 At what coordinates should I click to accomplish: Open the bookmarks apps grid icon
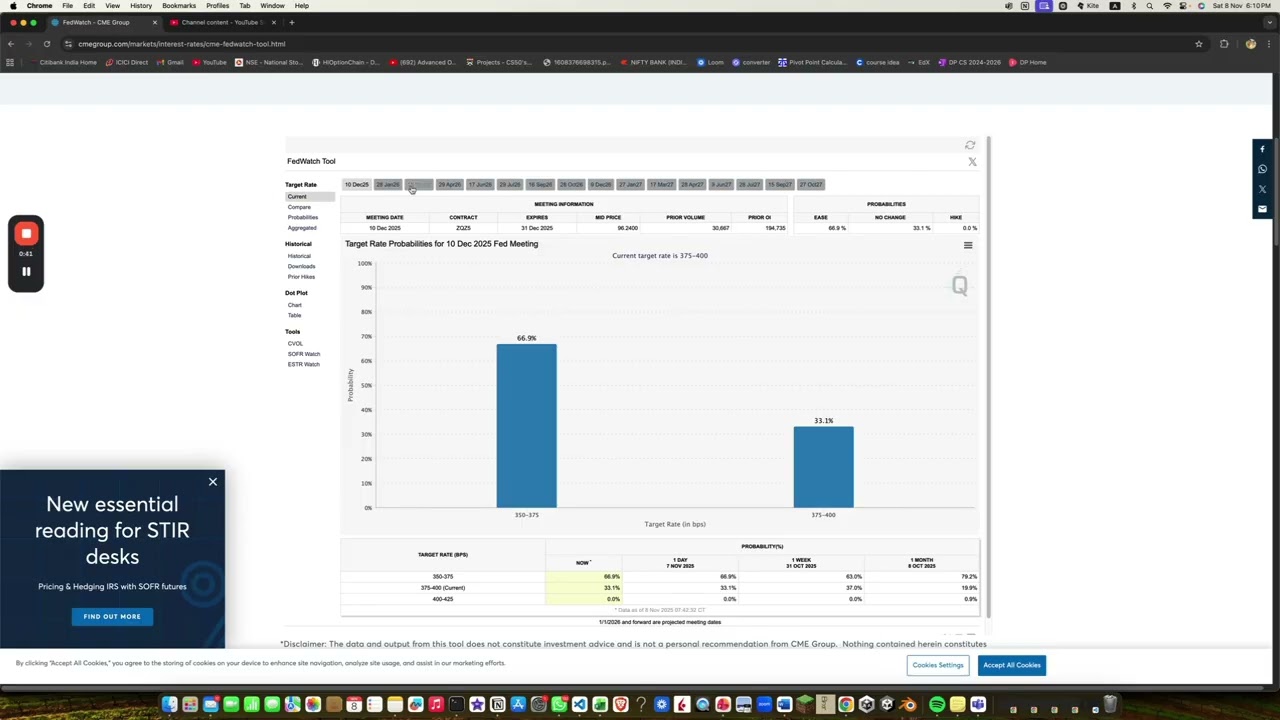(10, 62)
